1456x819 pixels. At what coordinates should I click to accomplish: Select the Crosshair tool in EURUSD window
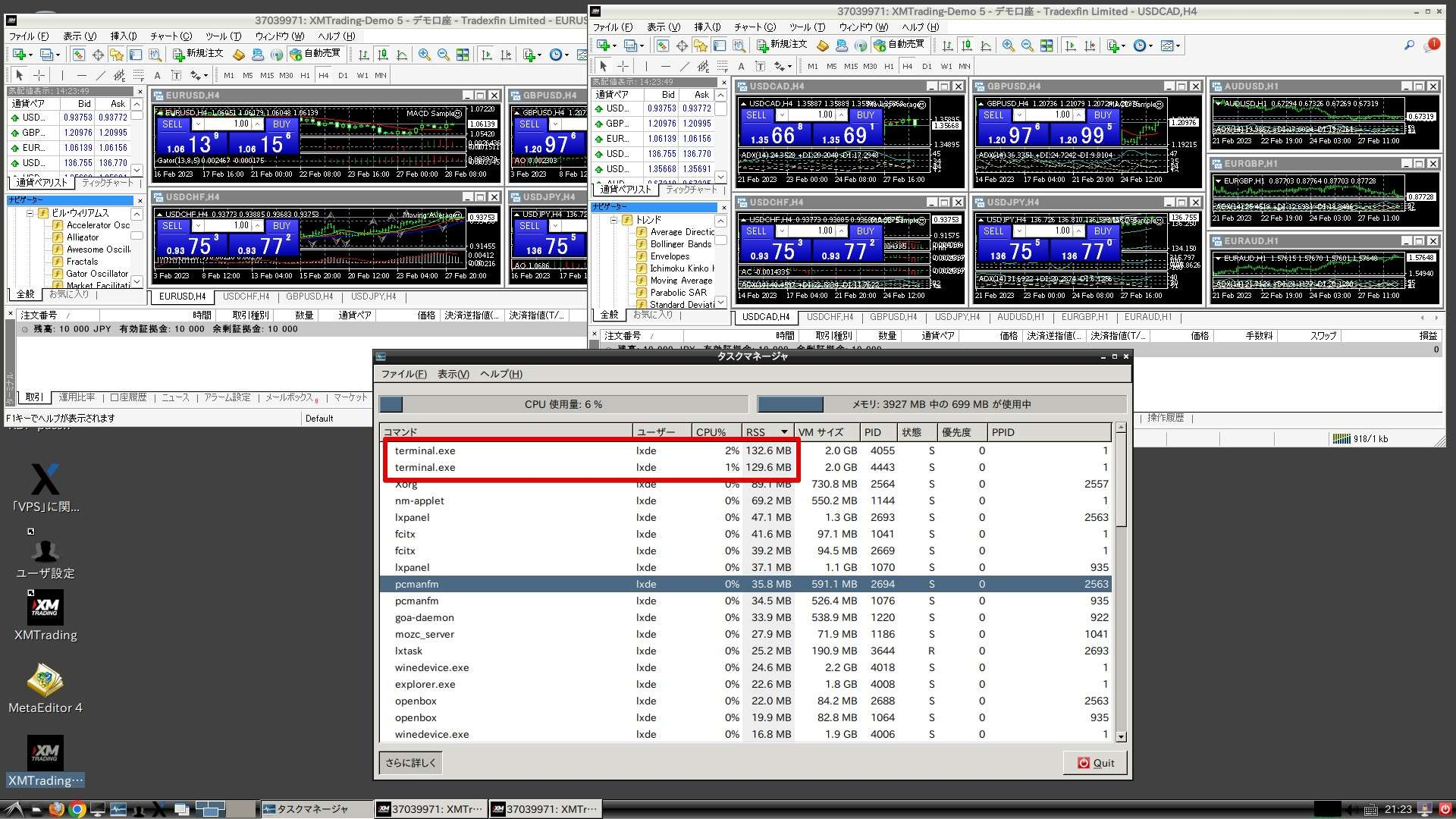(x=39, y=75)
